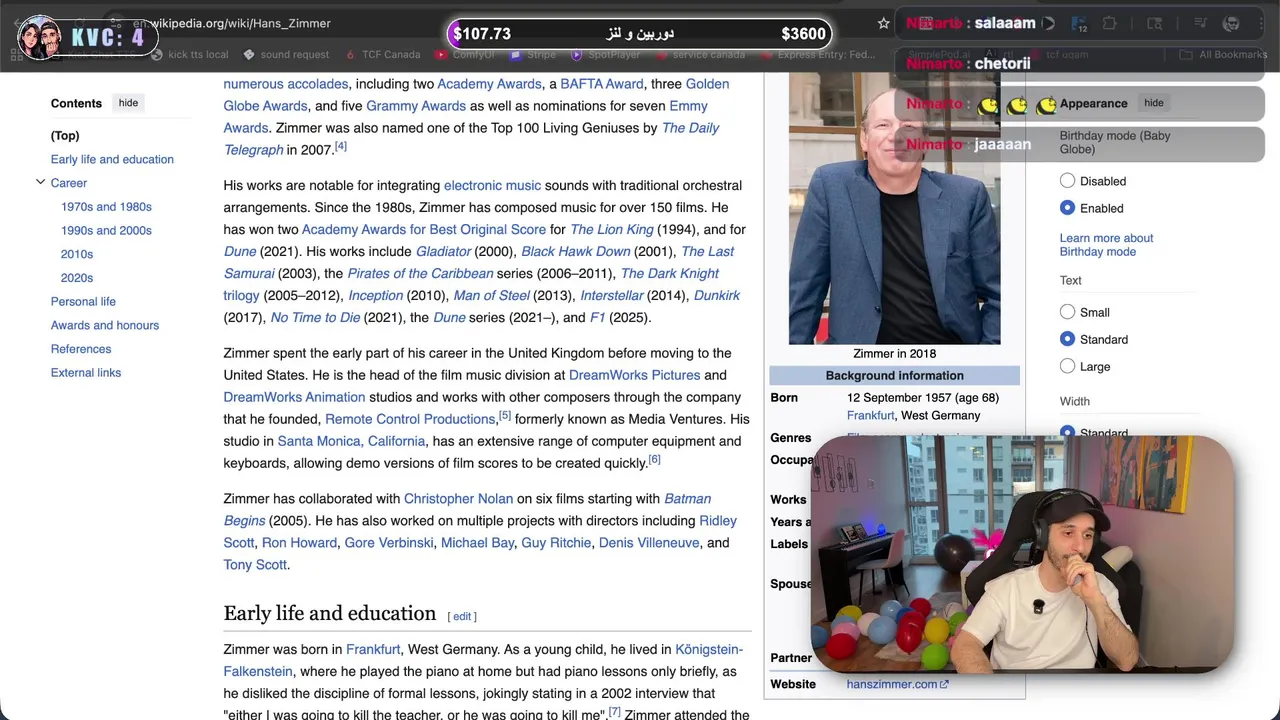Select the Enabled birthday mode option
The height and width of the screenshot is (720, 1280).
(1067, 208)
